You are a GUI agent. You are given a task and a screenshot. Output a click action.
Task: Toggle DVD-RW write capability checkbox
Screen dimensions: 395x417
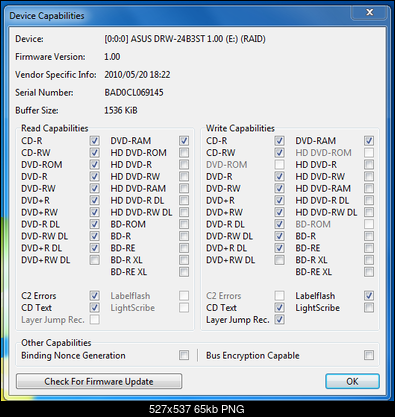280,188
